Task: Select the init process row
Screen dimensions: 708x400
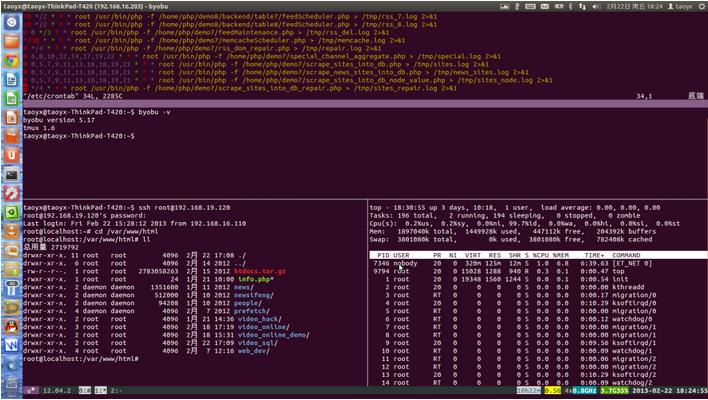Action: pyautogui.click(x=499, y=279)
